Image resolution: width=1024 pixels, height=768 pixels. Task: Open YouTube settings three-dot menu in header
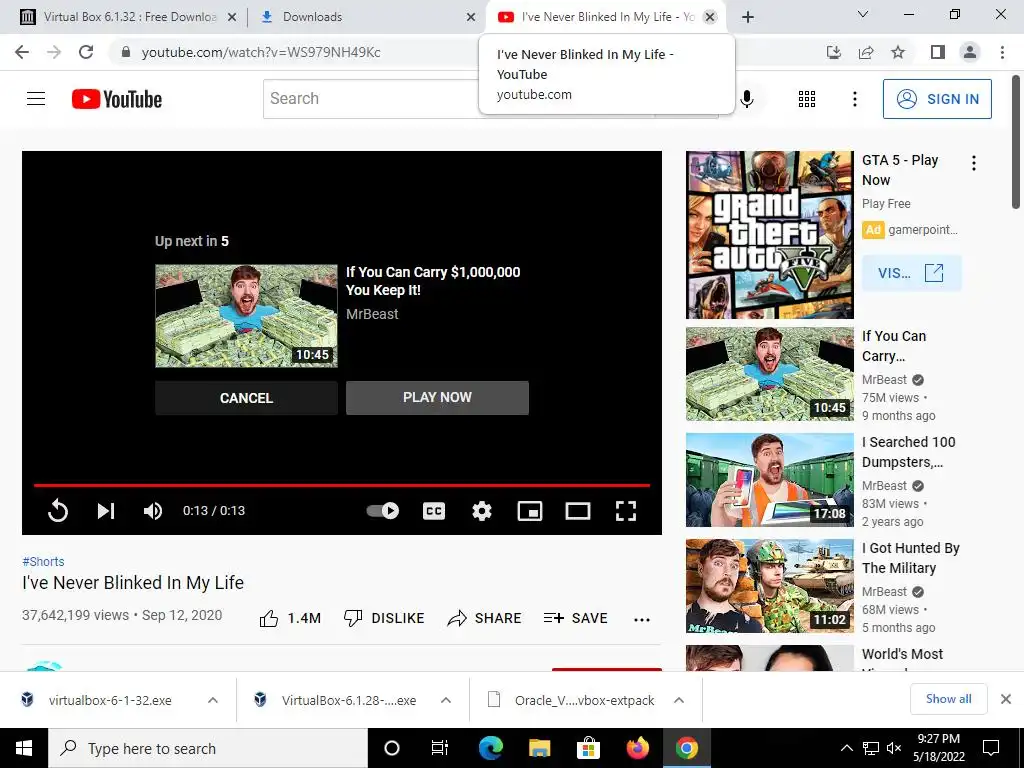(855, 99)
